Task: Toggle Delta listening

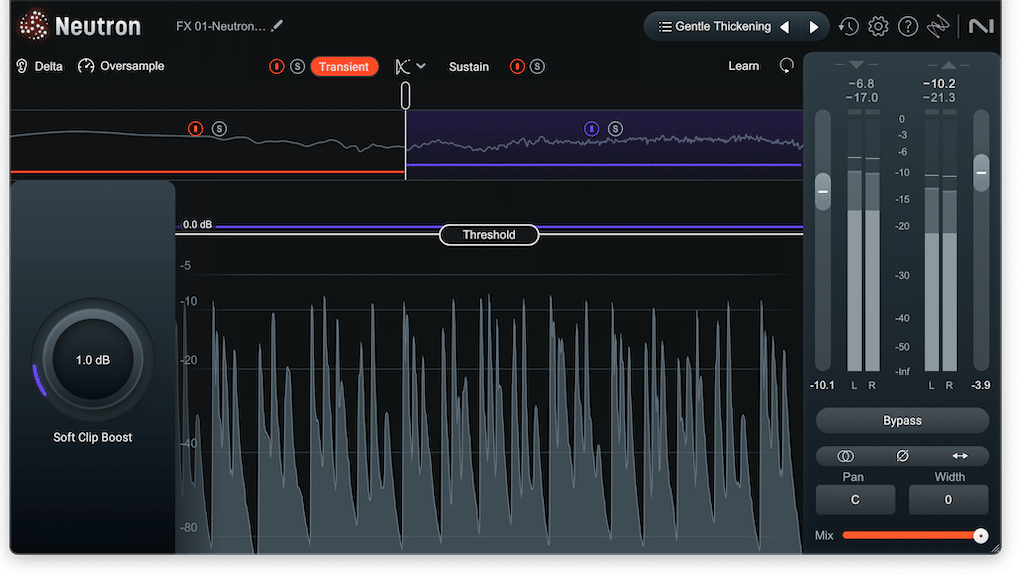Action: coord(40,66)
